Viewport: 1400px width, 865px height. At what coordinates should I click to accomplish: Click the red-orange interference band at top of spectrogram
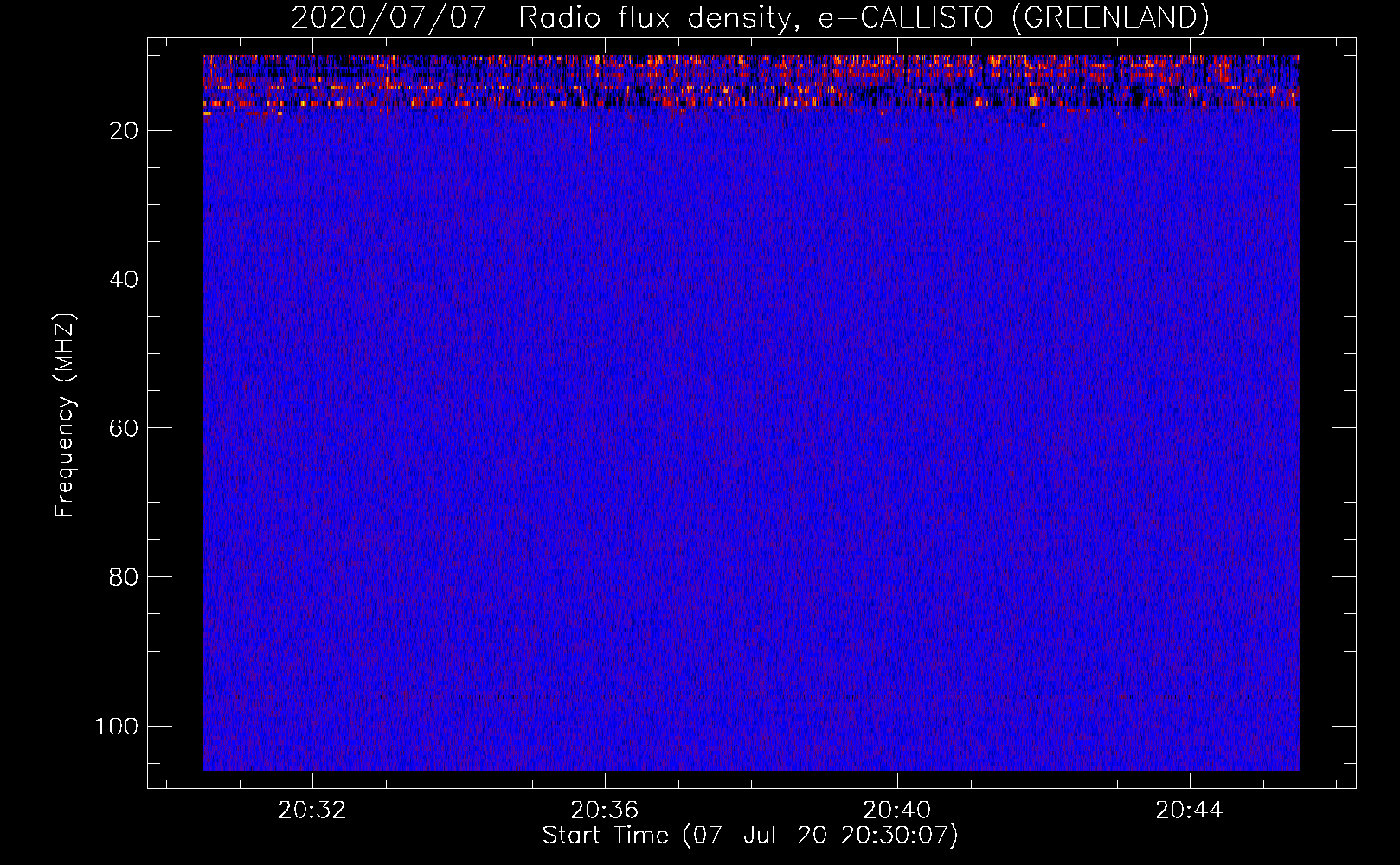751,81
